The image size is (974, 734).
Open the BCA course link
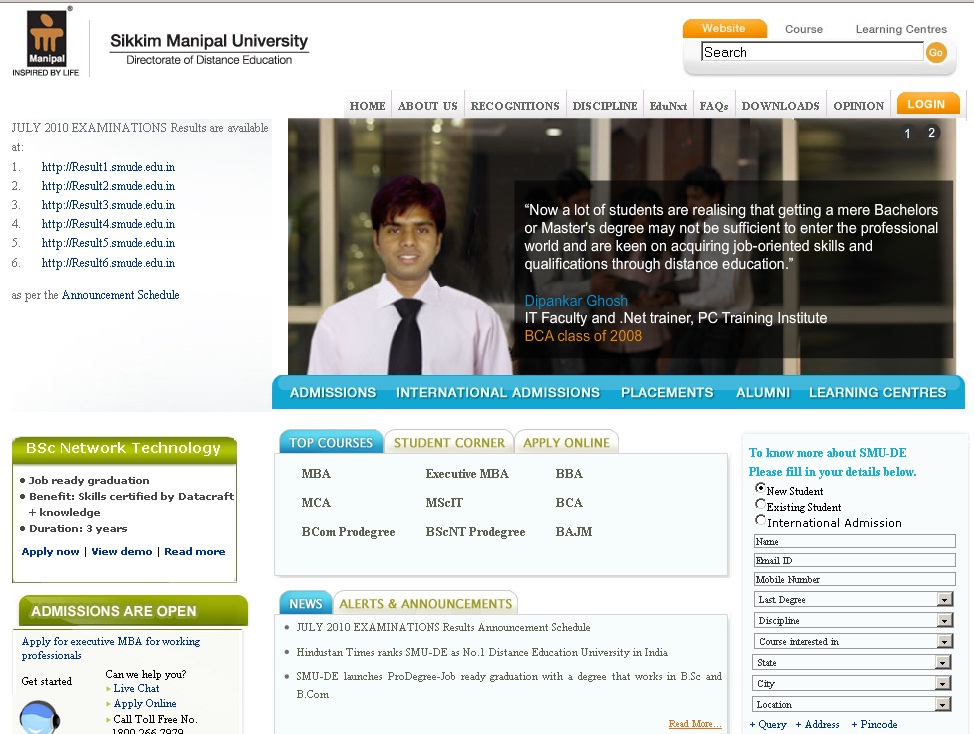coord(569,503)
